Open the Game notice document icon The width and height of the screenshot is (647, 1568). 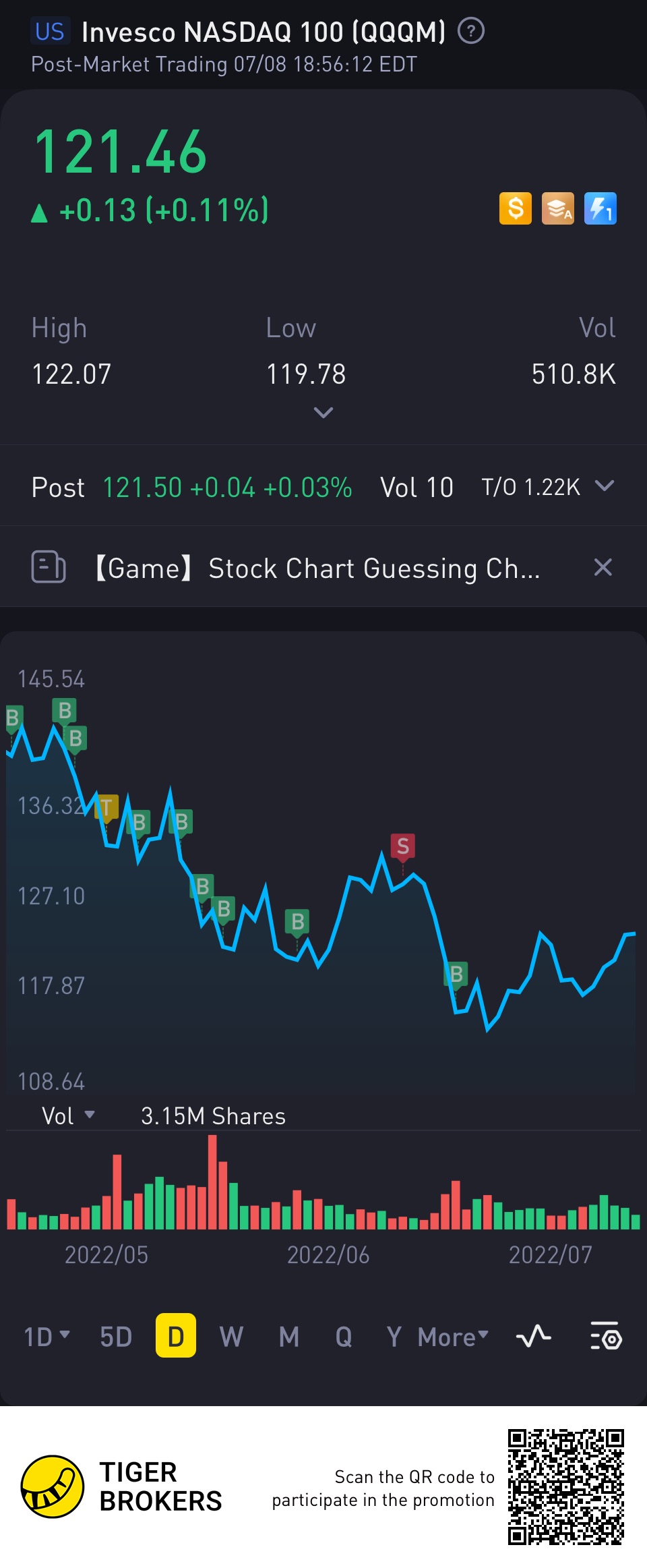click(49, 567)
